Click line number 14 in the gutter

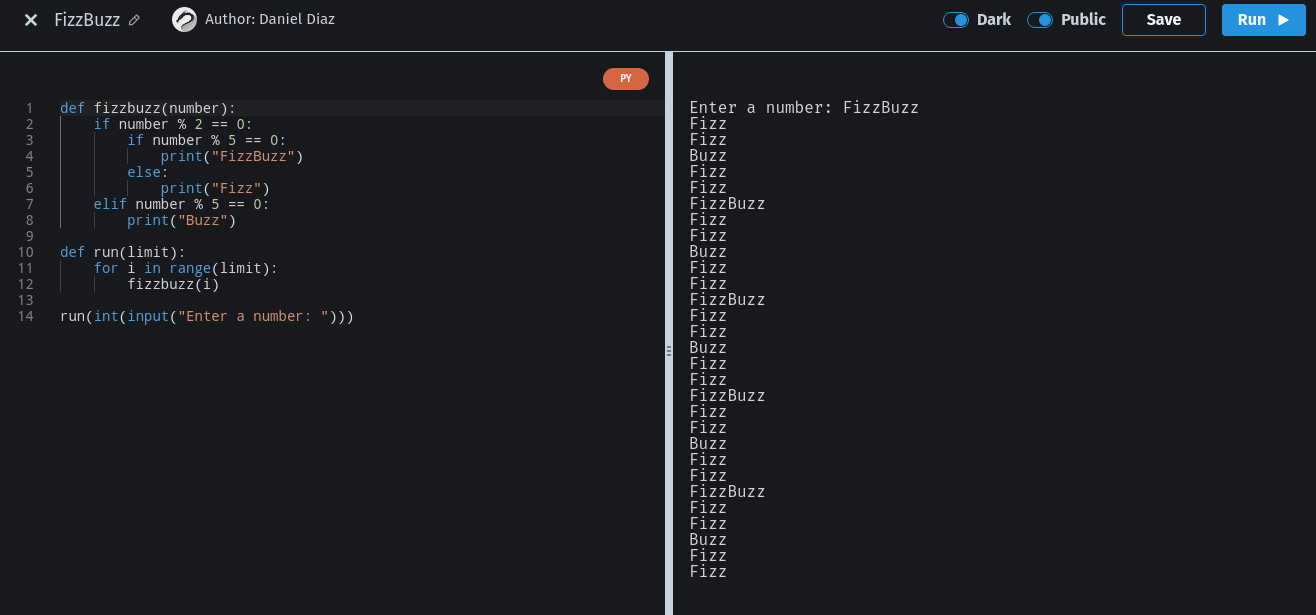[x=25, y=316]
